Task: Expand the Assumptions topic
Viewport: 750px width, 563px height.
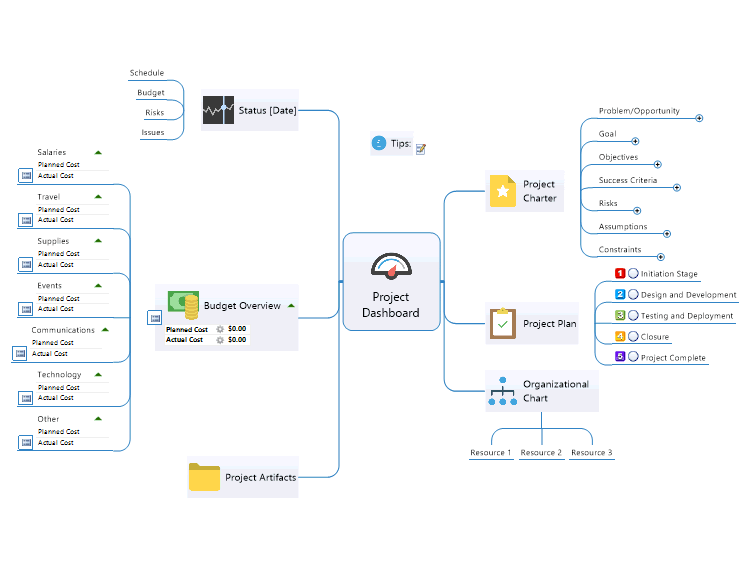Action: pos(667,234)
